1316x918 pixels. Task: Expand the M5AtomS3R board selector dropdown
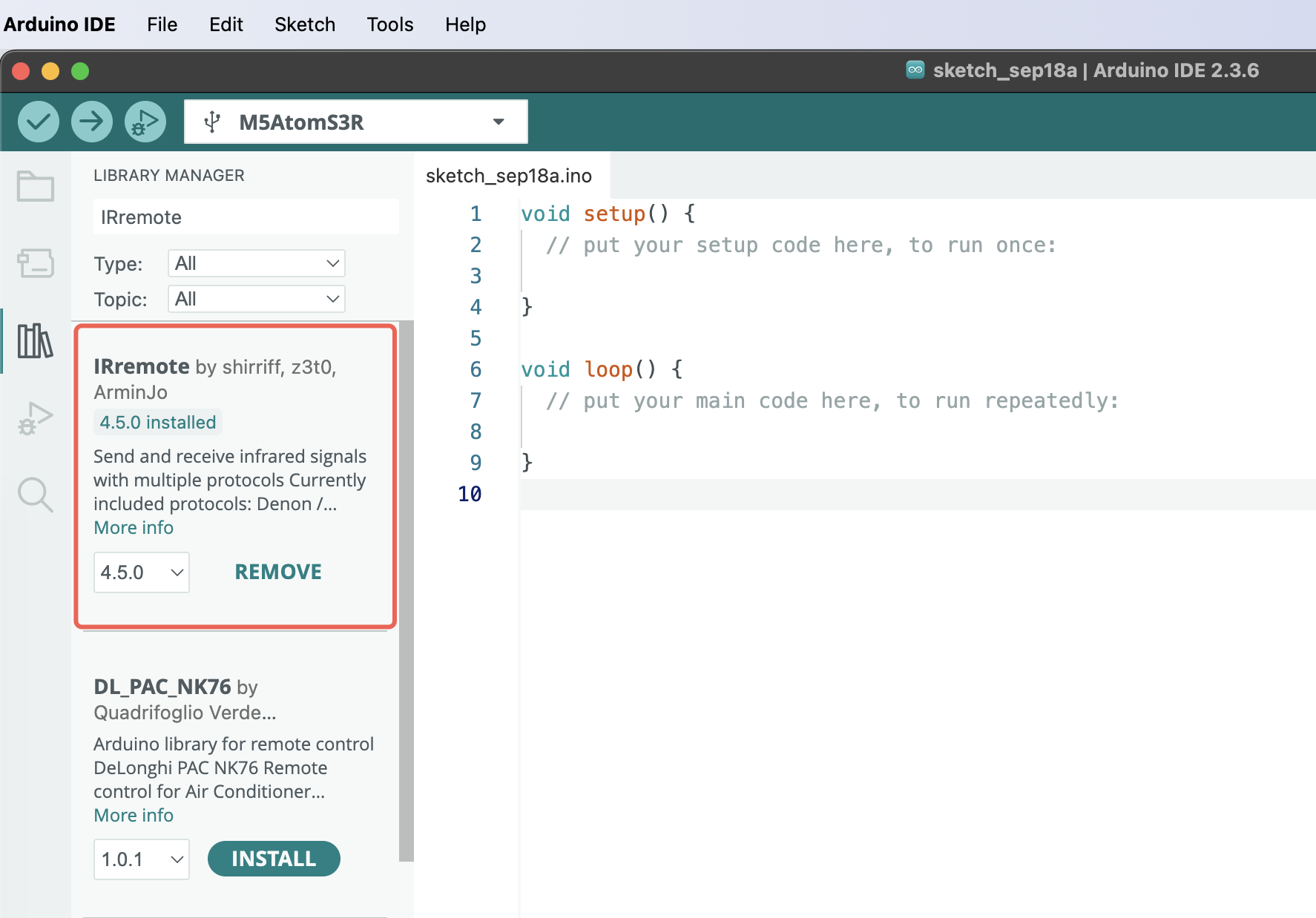[356, 122]
